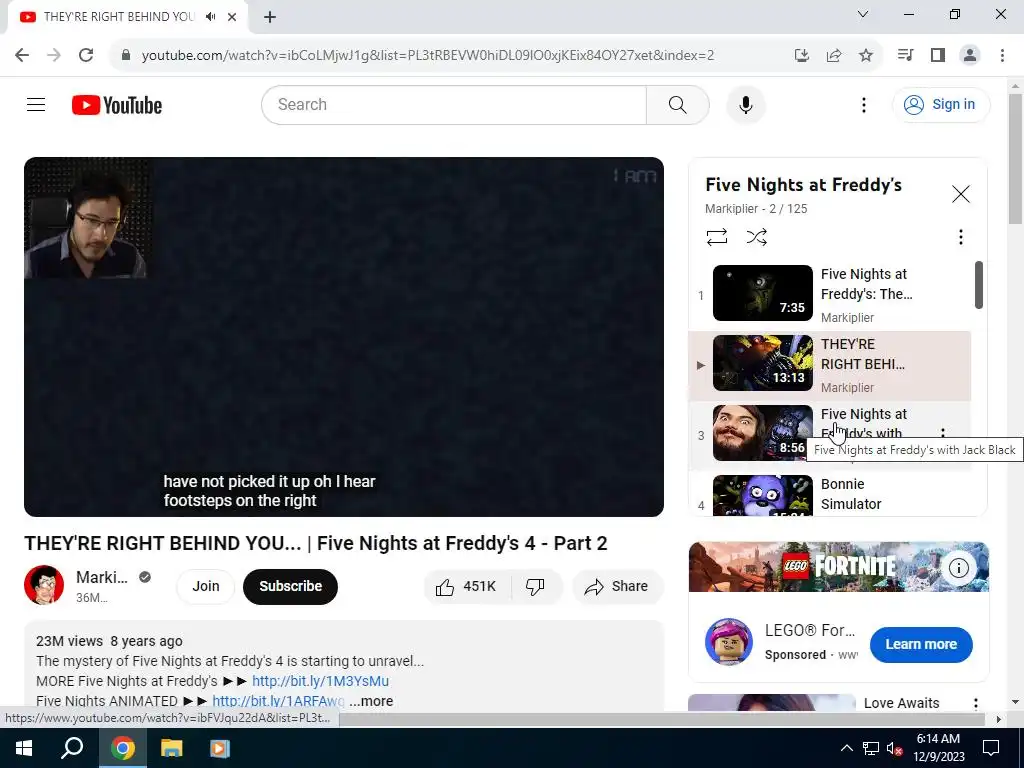Open YouTube settings three-dot menu beside Sign in

(x=863, y=104)
